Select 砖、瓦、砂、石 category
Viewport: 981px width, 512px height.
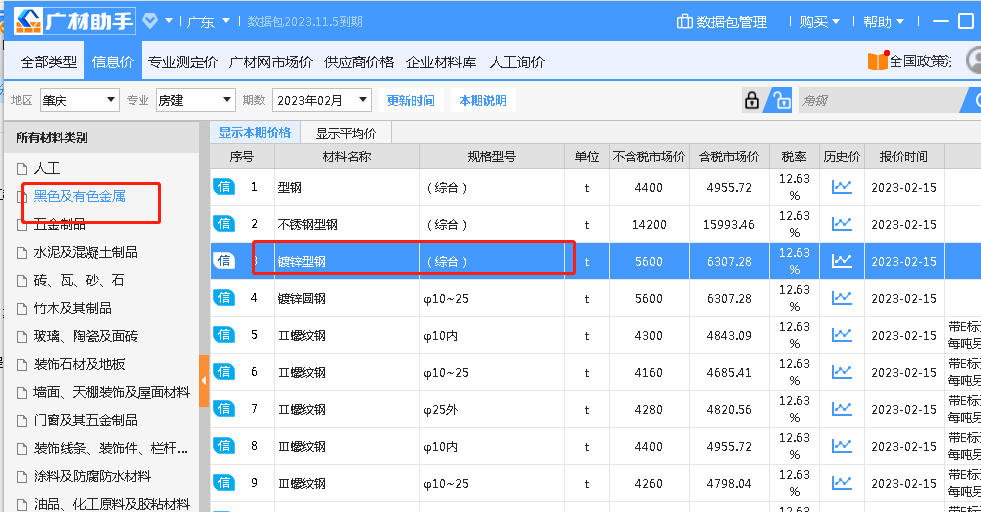click(x=79, y=280)
